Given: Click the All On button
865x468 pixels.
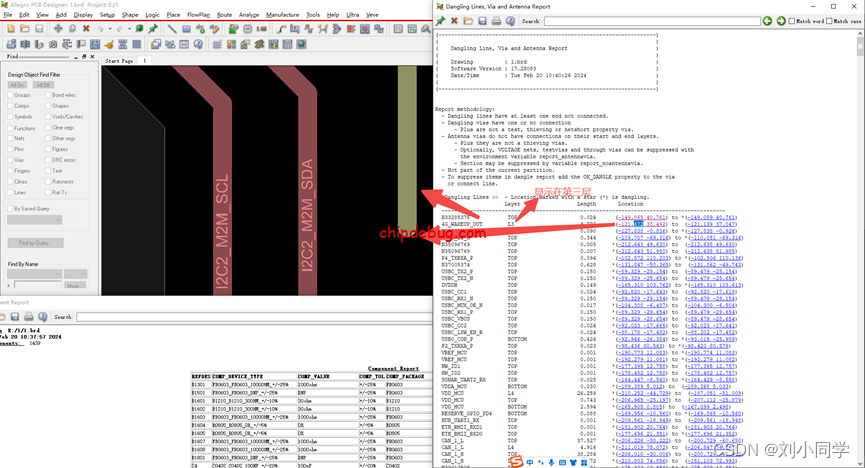Looking at the screenshot, I should [x=17, y=85].
